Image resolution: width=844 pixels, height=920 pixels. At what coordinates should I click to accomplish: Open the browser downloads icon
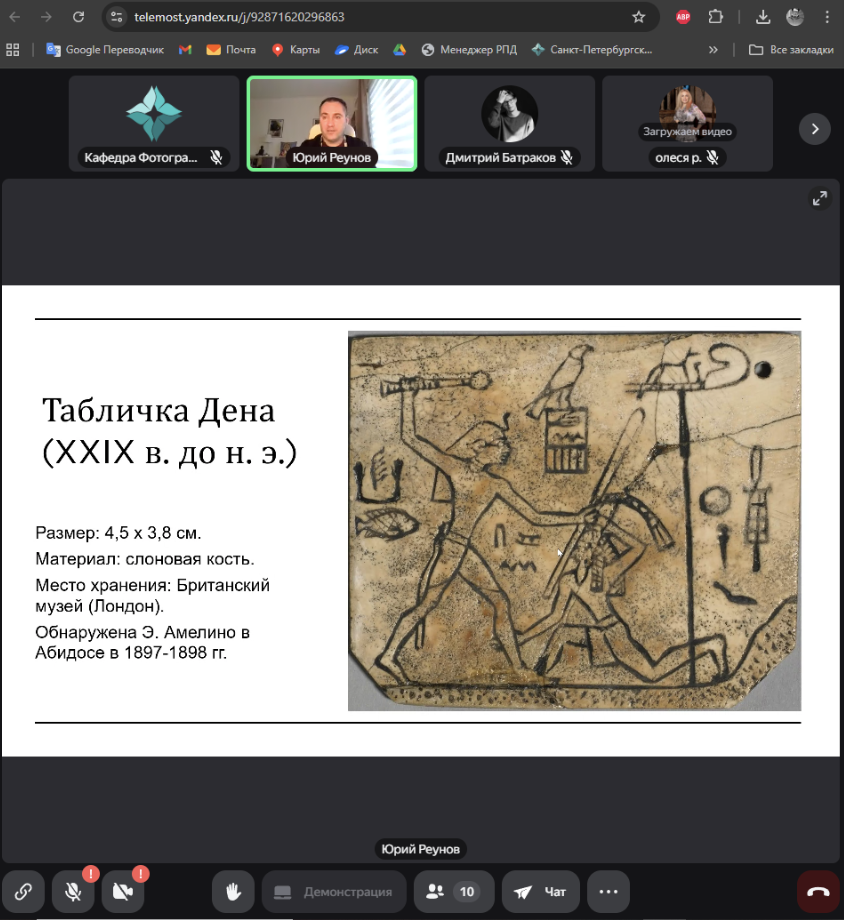(x=763, y=17)
